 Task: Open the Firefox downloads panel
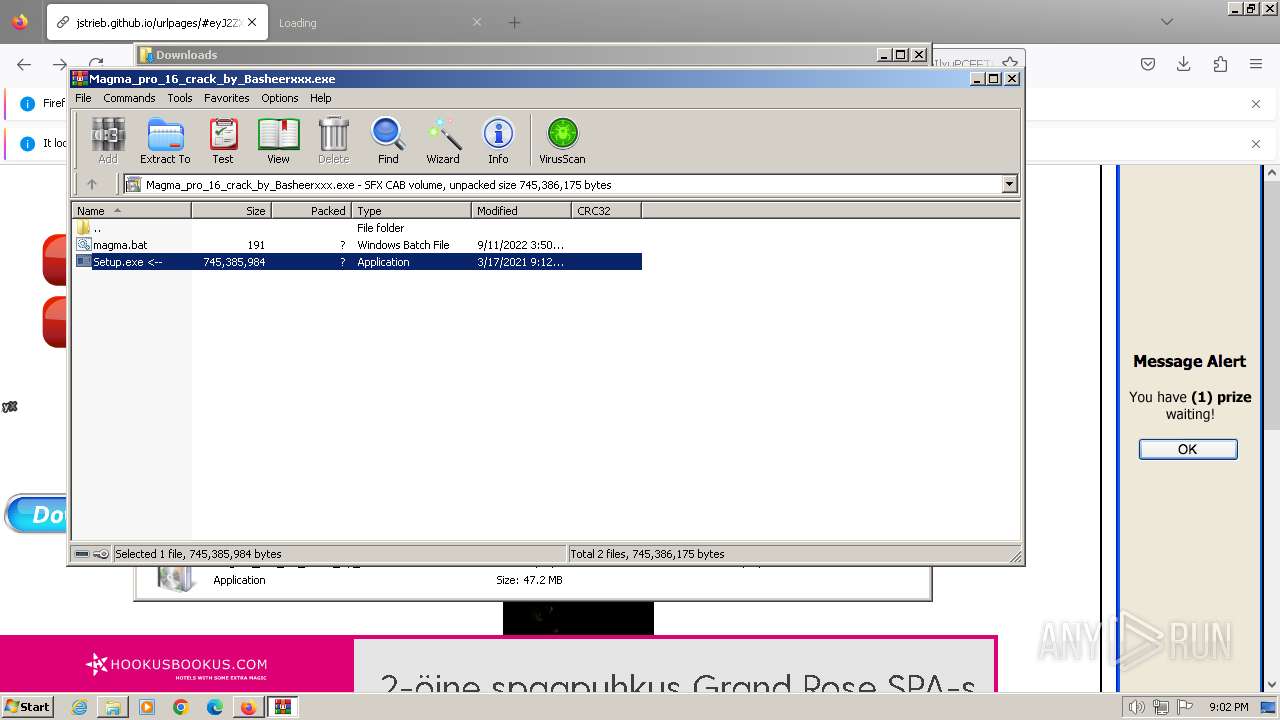[x=1184, y=64]
